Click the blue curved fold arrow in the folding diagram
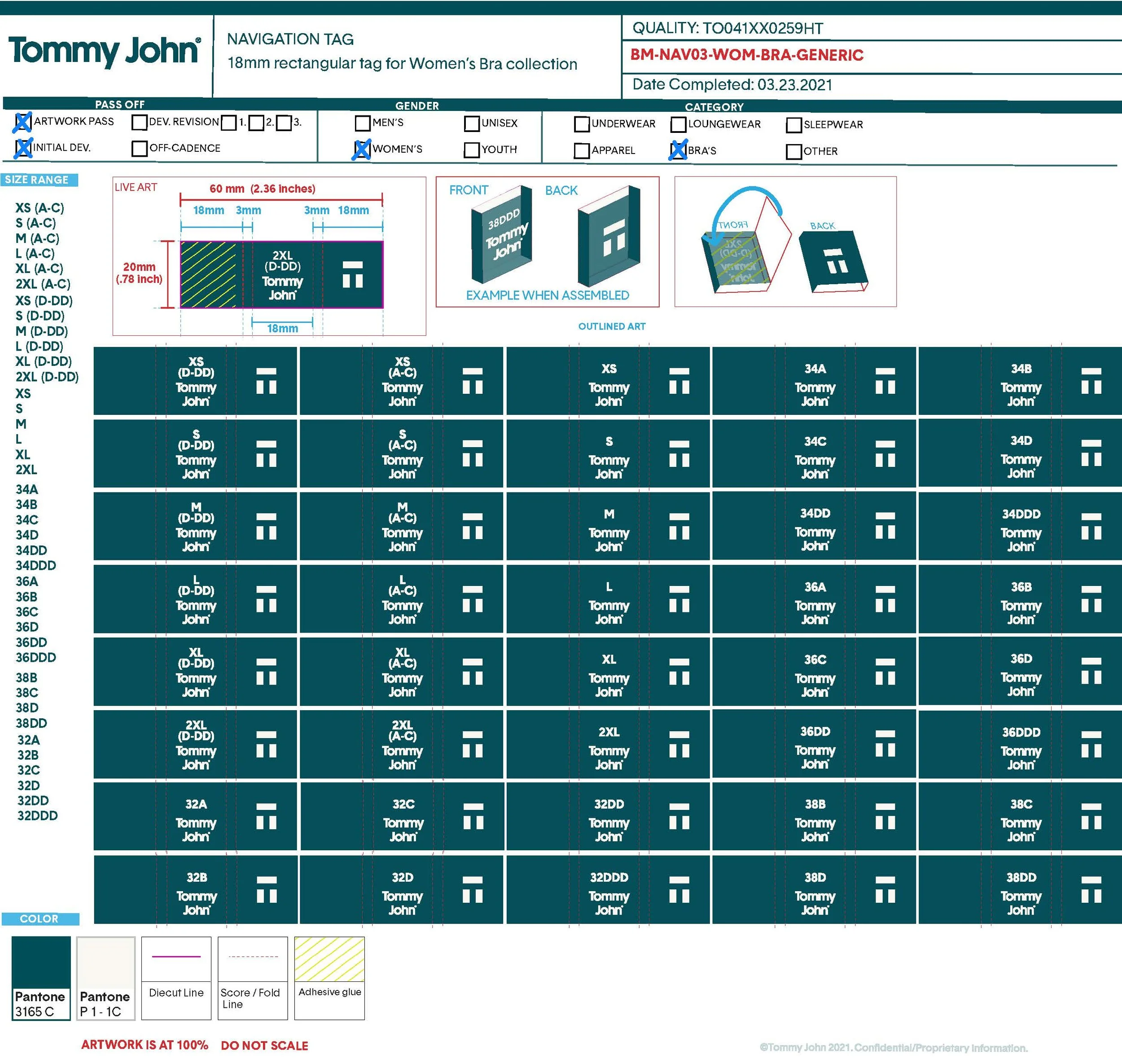The image size is (1122, 1064). pos(747,215)
